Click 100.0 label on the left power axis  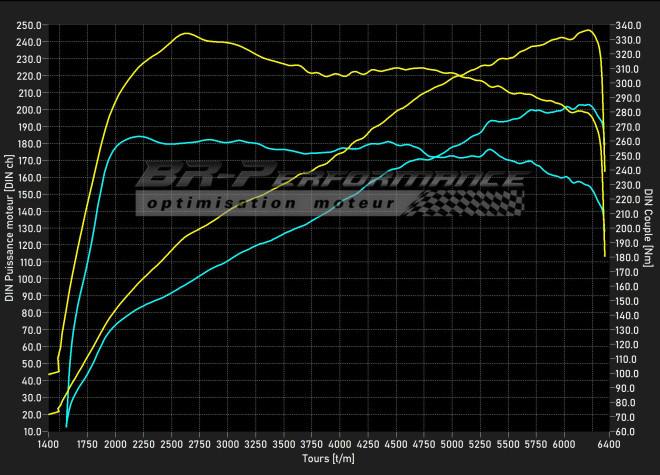[x=30, y=279]
